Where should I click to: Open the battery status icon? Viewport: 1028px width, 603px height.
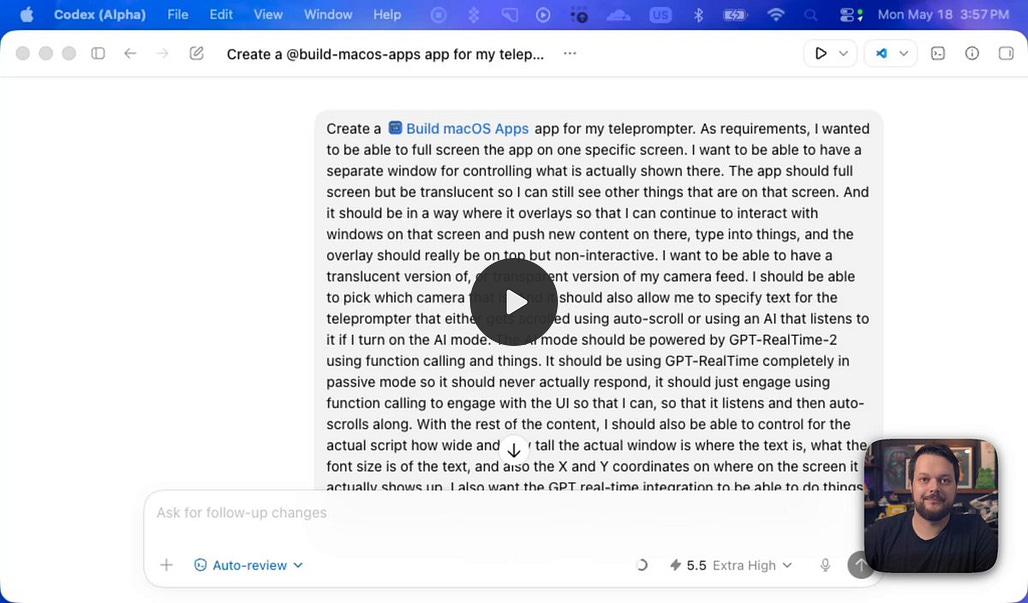[735, 14]
